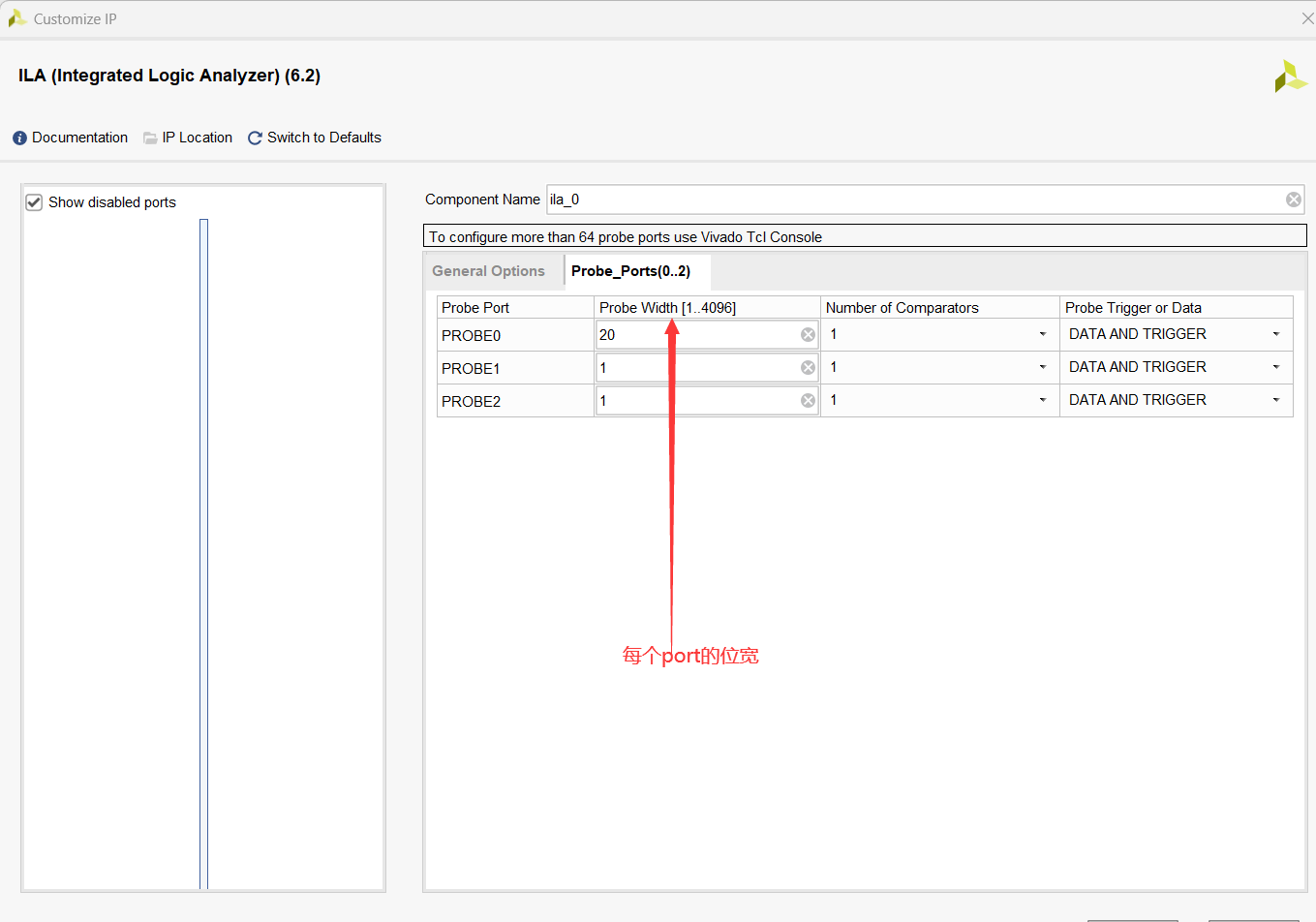1316x922 pixels.
Task: Click the Probe Port column header
Action: (x=515, y=308)
